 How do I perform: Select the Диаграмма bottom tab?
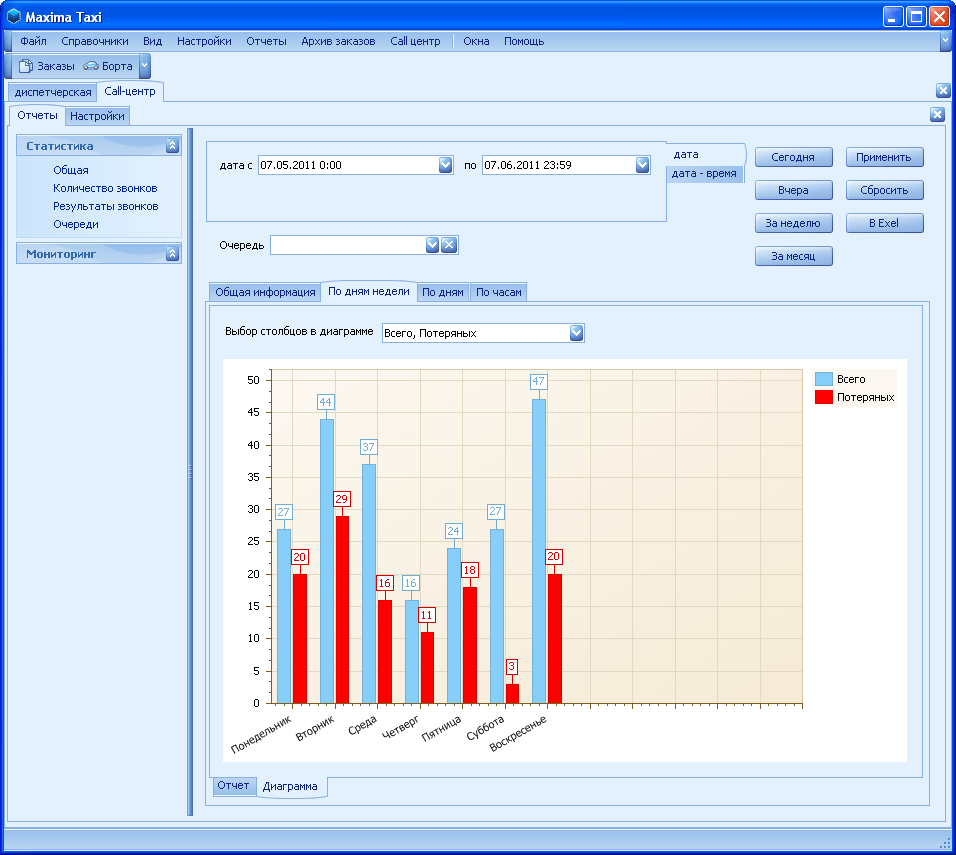(x=290, y=786)
